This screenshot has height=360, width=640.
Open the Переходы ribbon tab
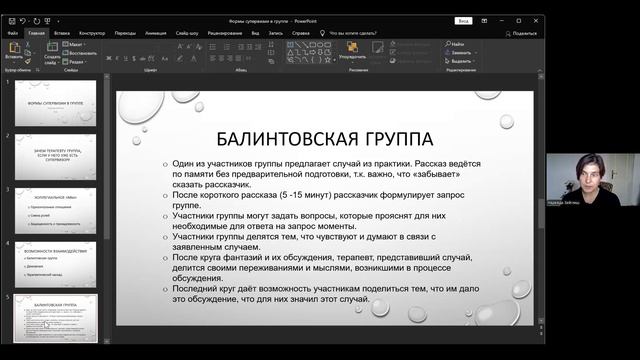pyautogui.click(x=125, y=33)
